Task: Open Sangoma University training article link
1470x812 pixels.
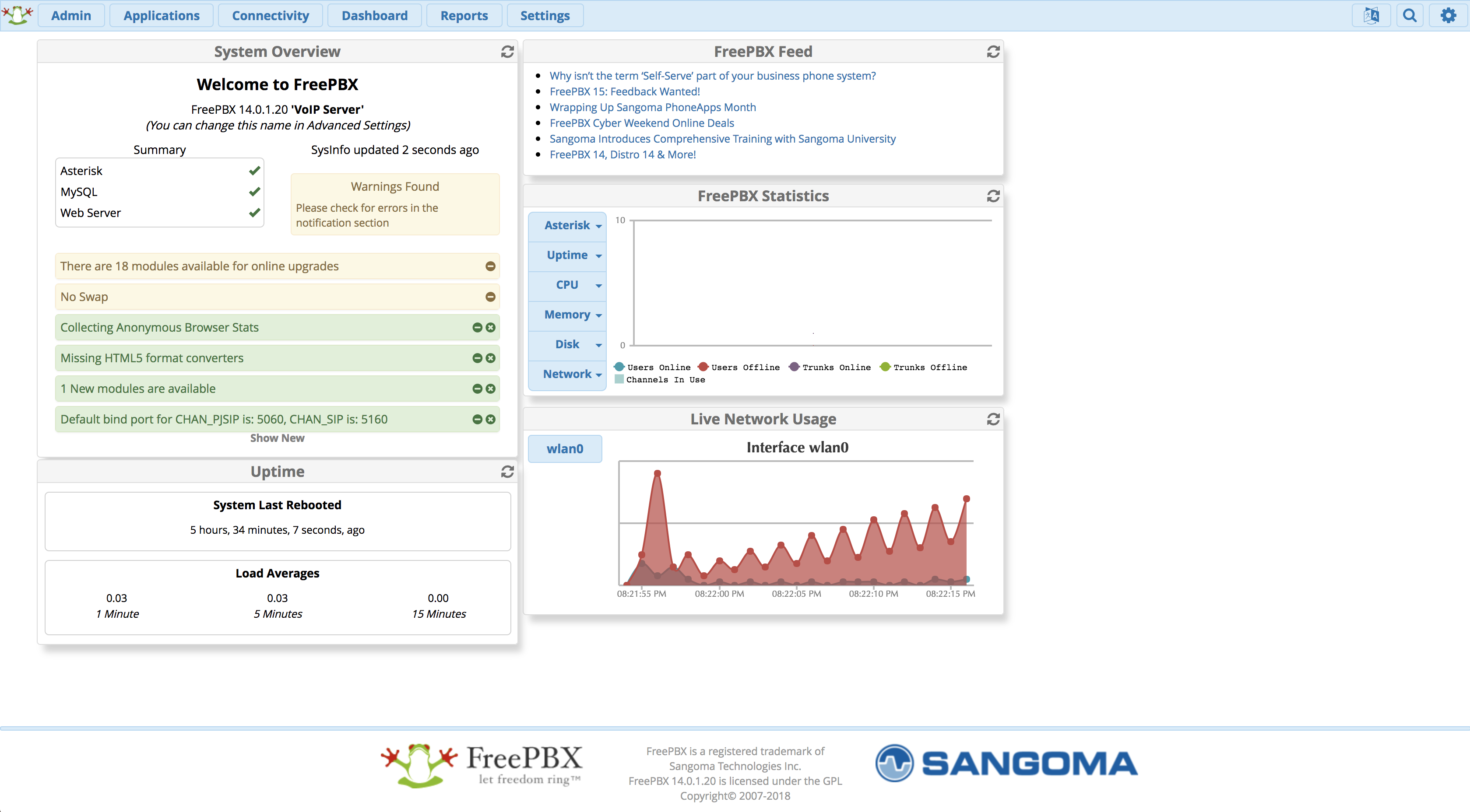Action: pyautogui.click(x=722, y=139)
